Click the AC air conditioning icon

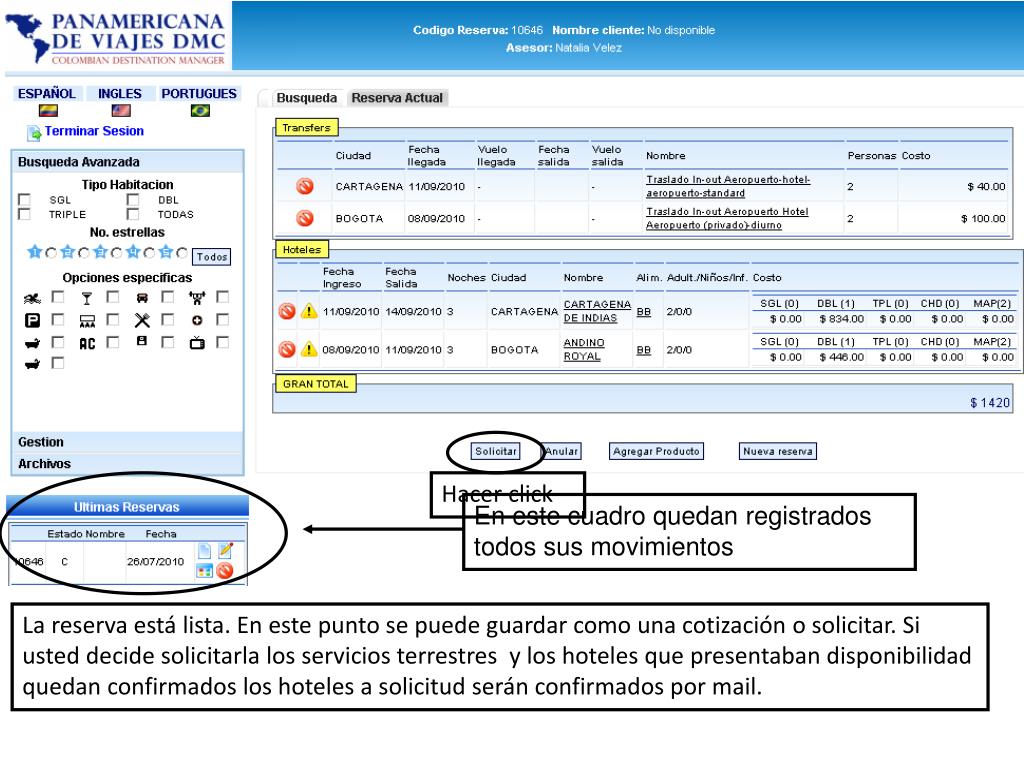[87, 344]
